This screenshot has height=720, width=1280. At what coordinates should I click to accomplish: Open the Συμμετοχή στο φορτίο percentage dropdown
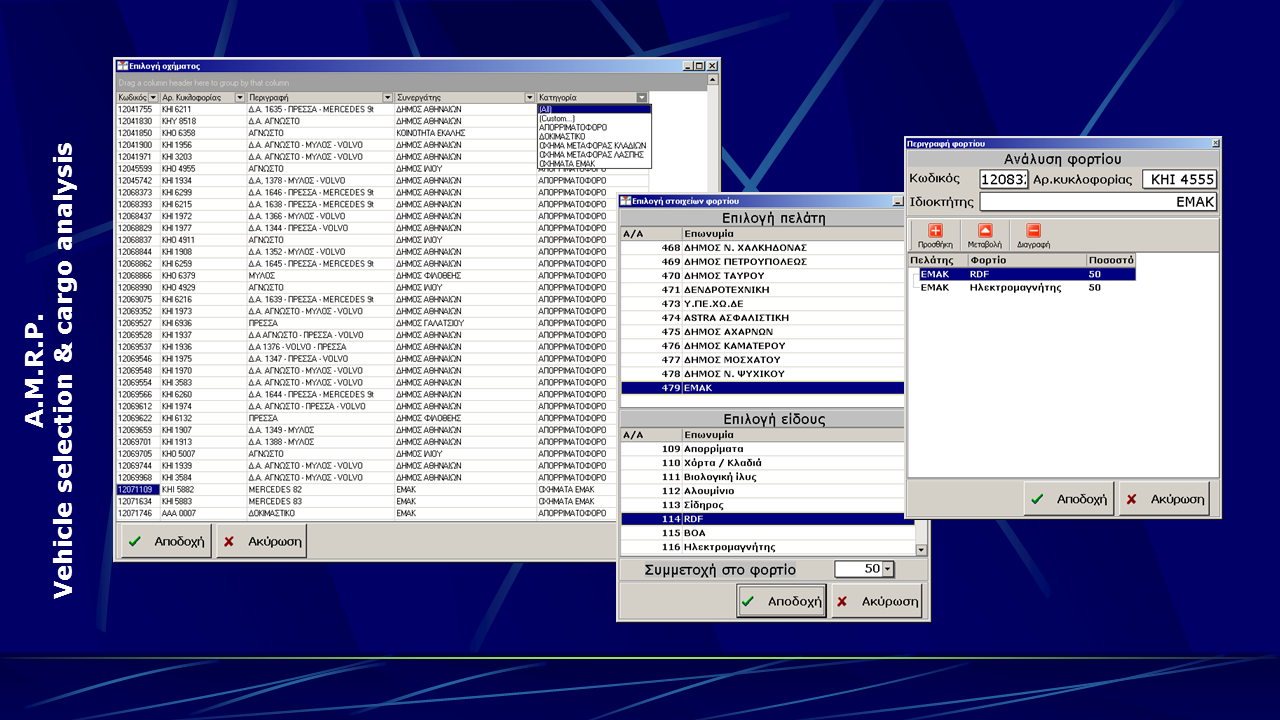pos(887,569)
